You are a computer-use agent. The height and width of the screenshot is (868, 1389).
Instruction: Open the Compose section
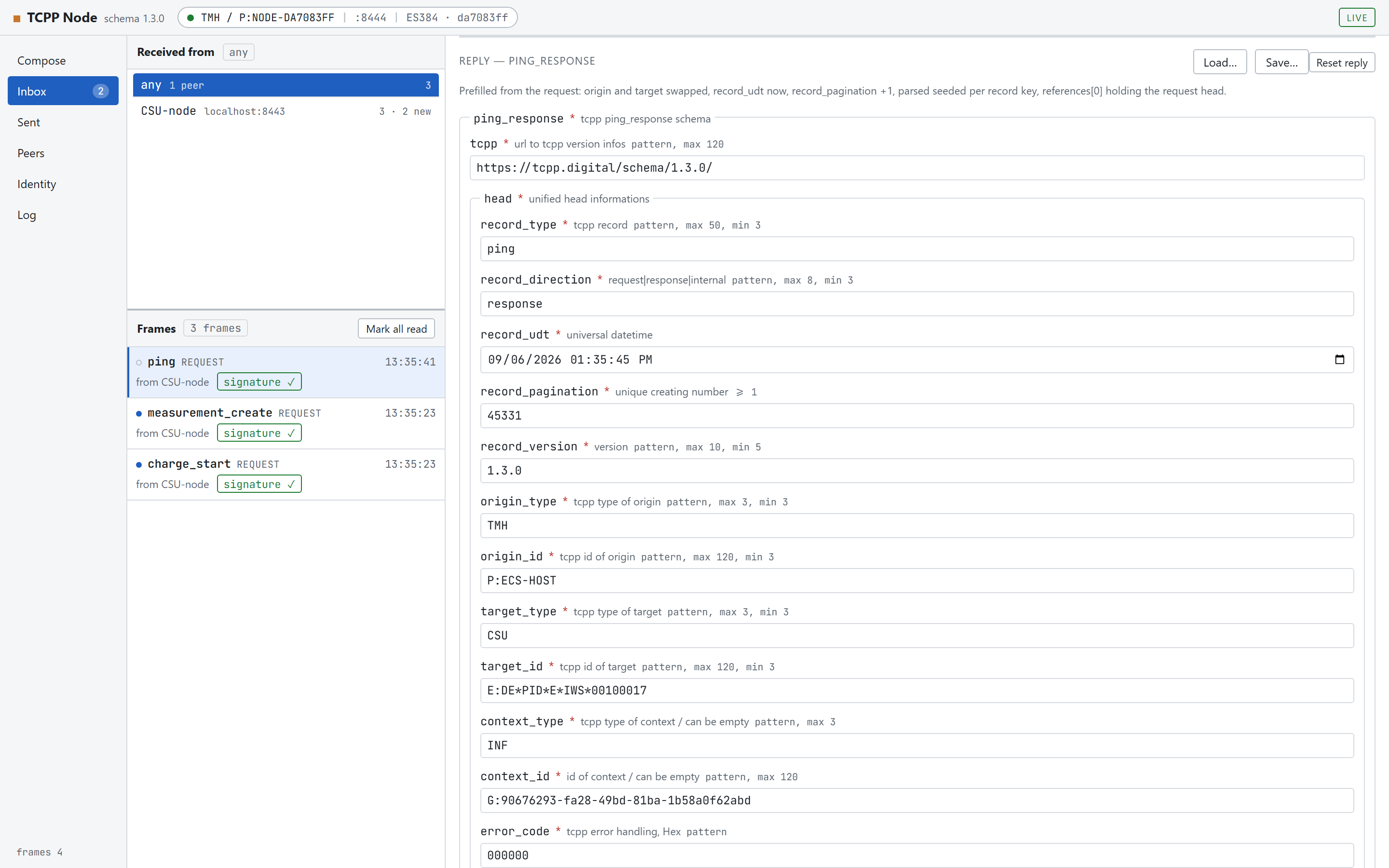(x=63, y=60)
